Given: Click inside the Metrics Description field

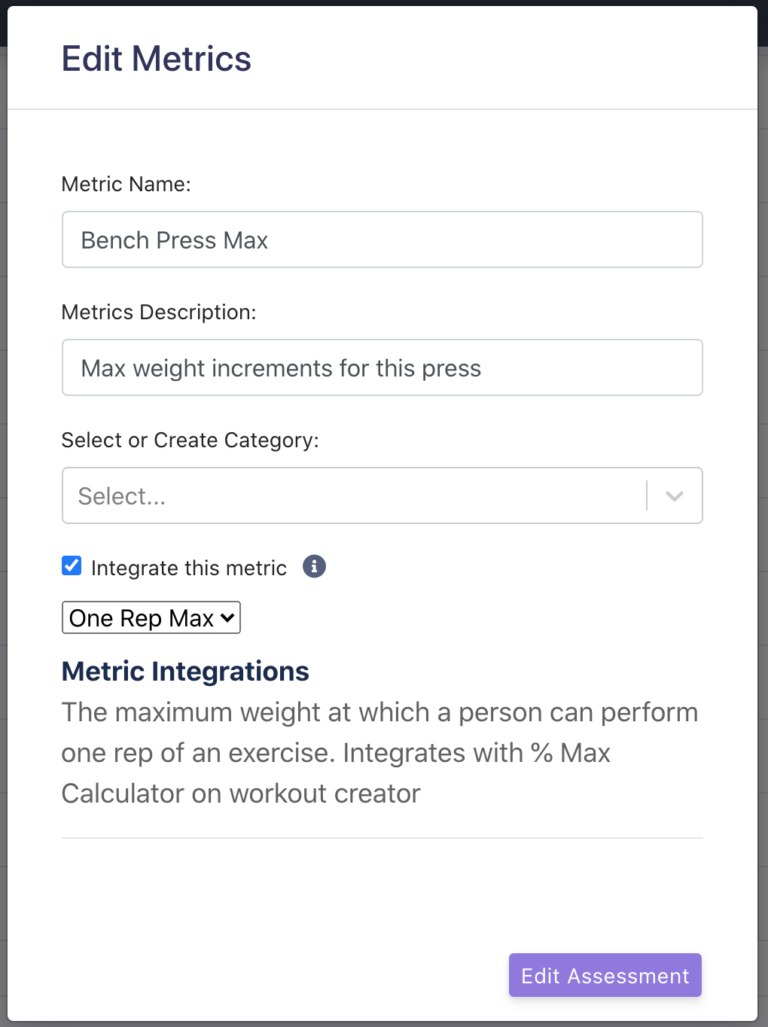Looking at the screenshot, I should (x=382, y=367).
